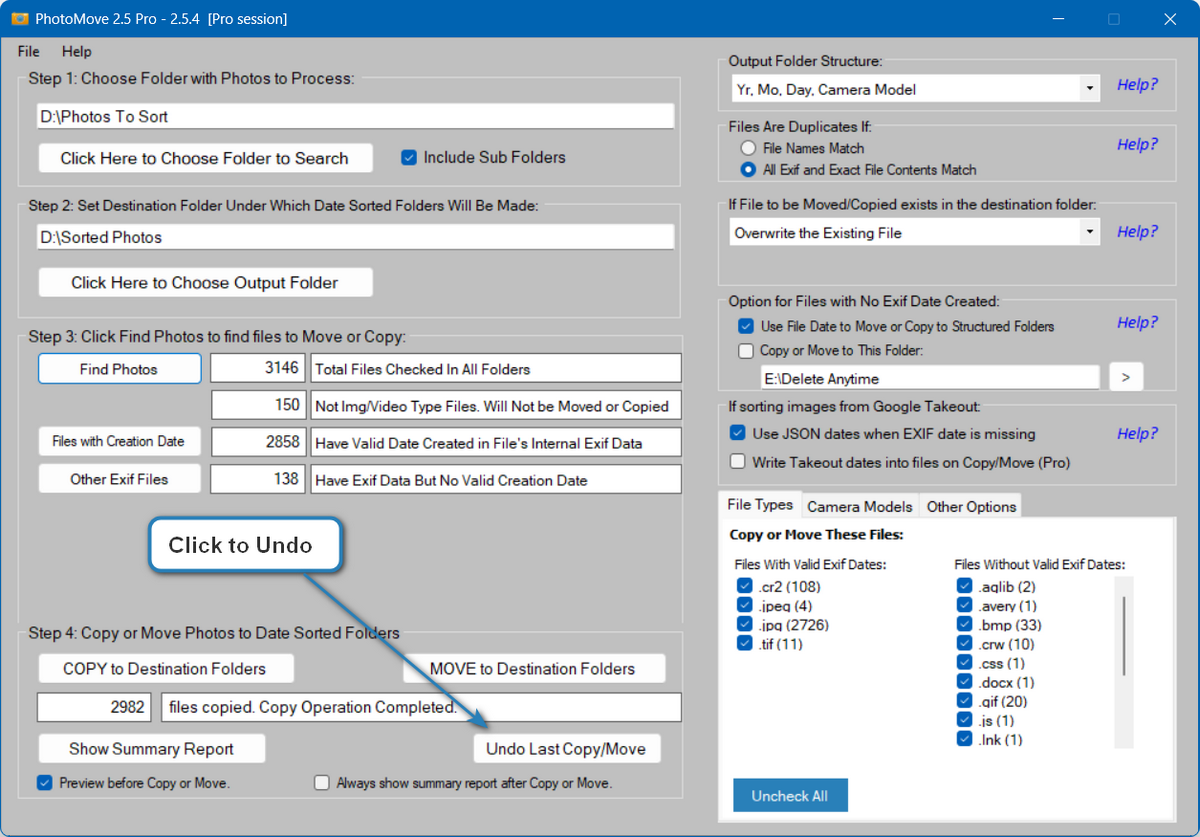The height and width of the screenshot is (837, 1200).
Task: Click the Uncheck All button
Action: 790,796
